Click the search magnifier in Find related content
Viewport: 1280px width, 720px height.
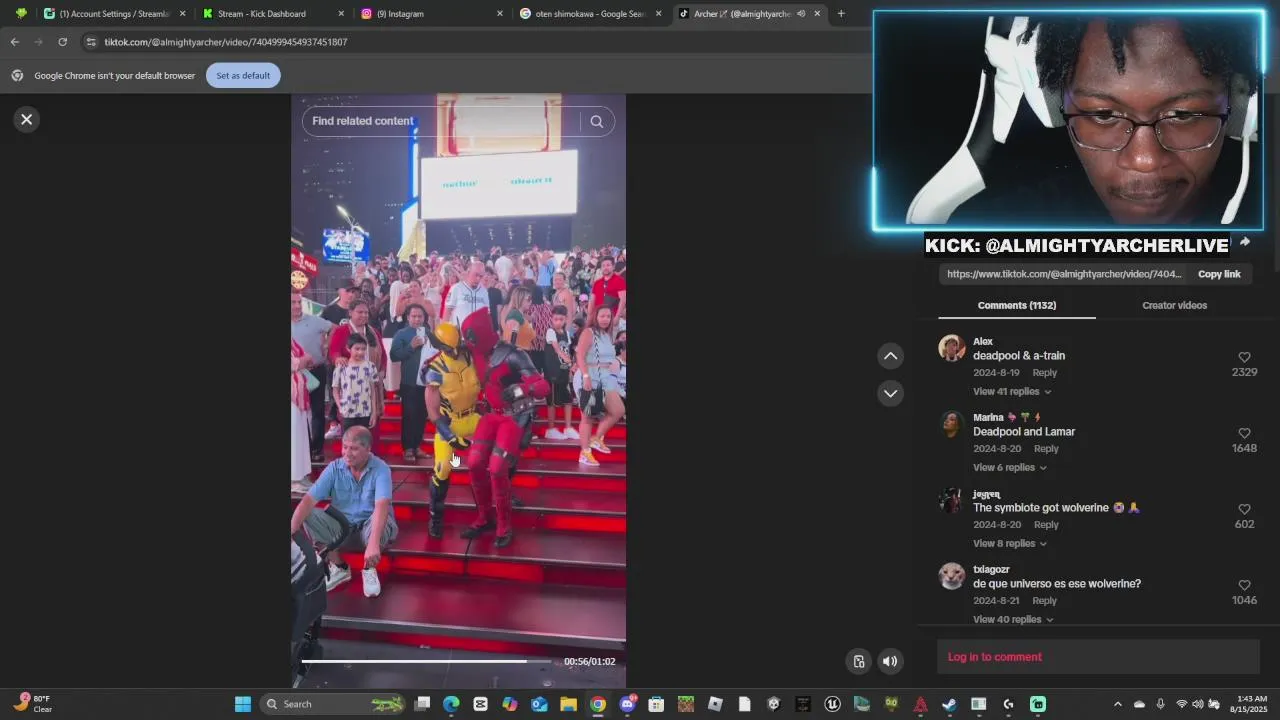[597, 121]
